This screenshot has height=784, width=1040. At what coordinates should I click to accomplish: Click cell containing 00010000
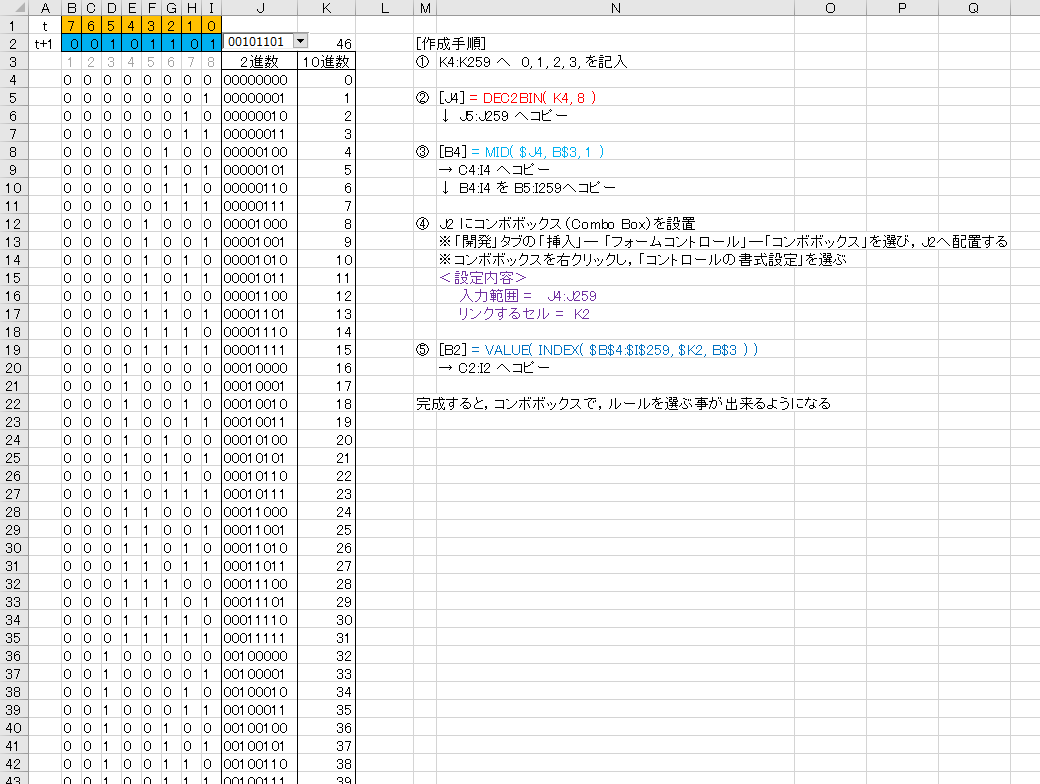pos(259,368)
